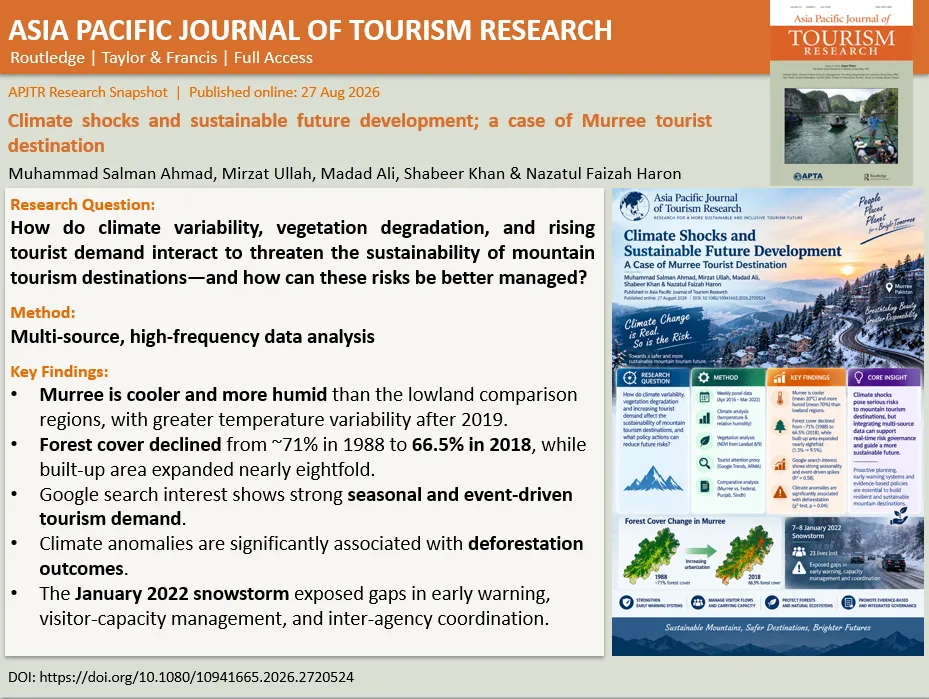The width and height of the screenshot is (929, 699).
Task: Click the blue mountain illustration under Research Question
Action: [x=653, y=478]
